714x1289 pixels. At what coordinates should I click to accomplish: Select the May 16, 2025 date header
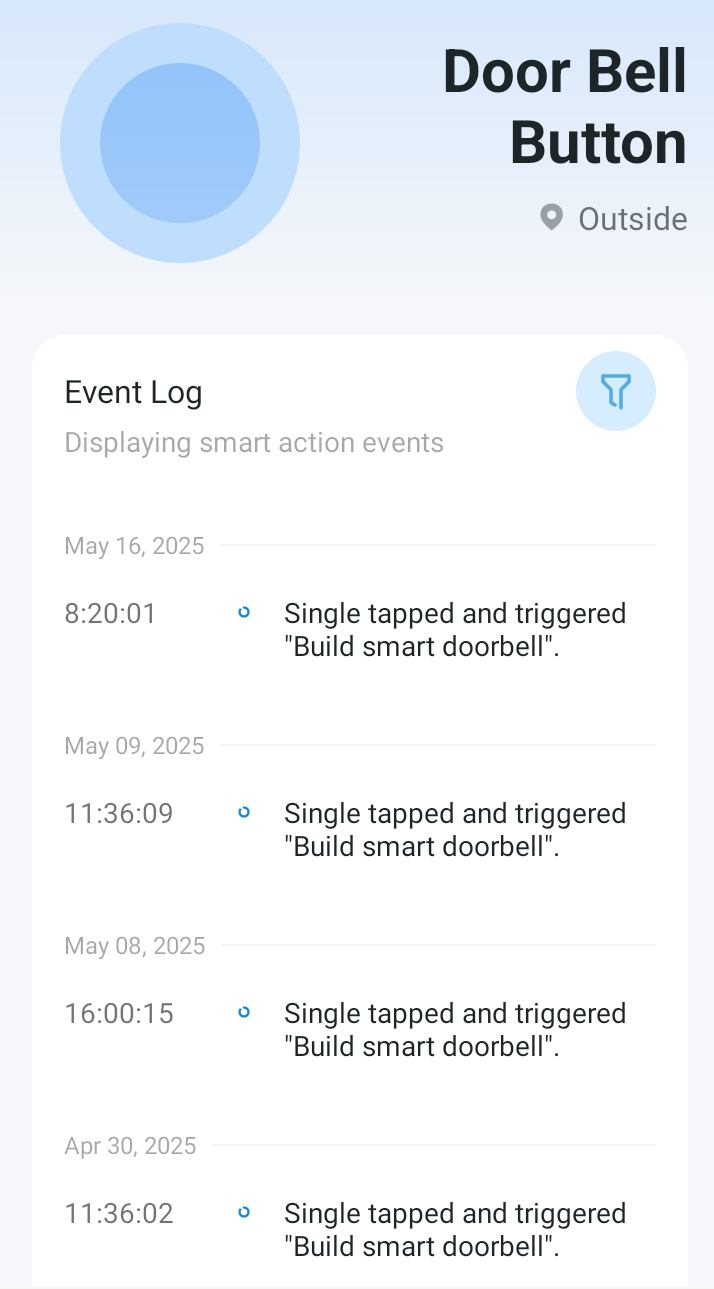pyautogui.click(x=134, y=546)
